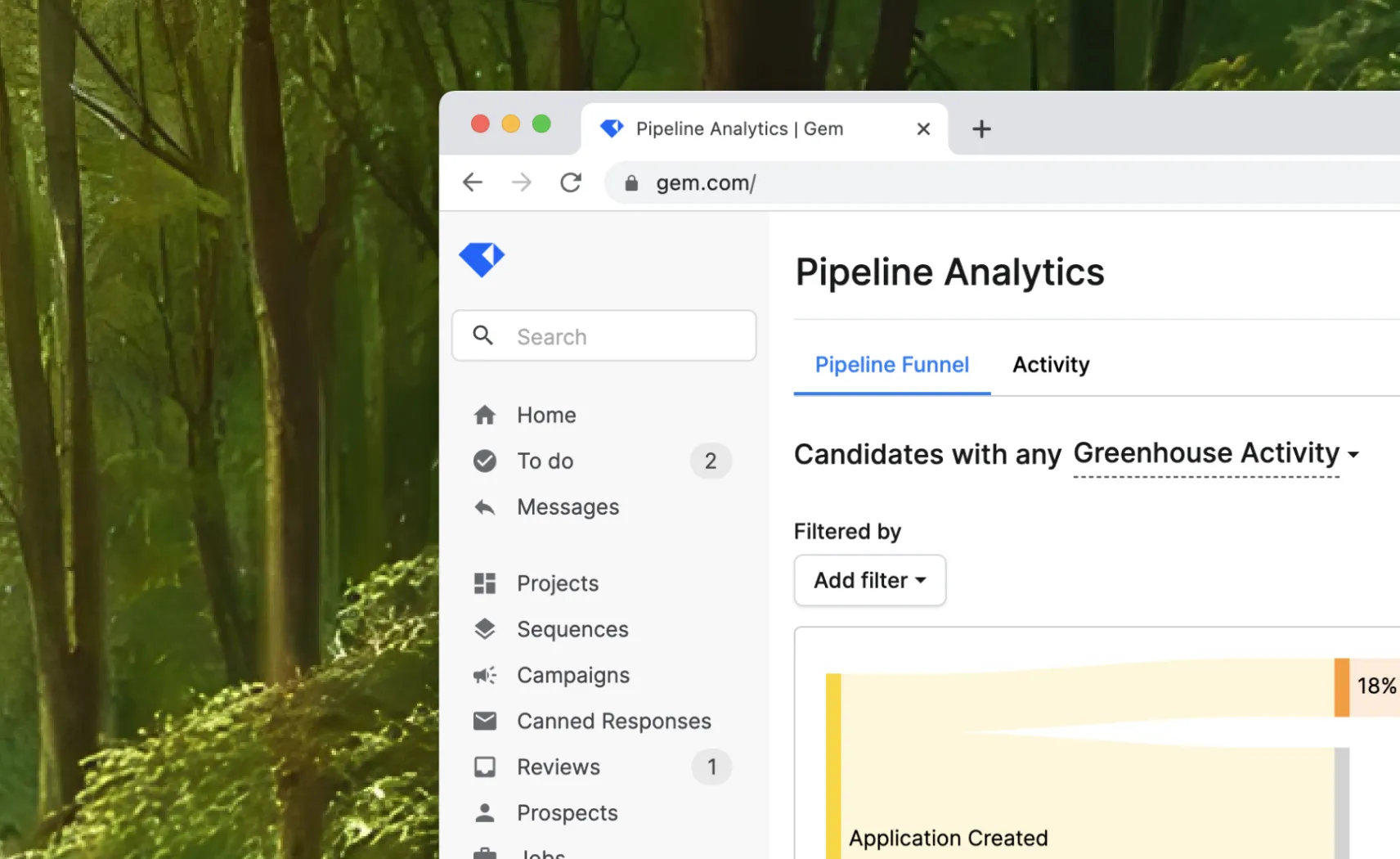Click the 18% funnel value
Image resolution: width=1400 pixels, height=859 pixels.
pyautogui.click(x=1377, y=686)
